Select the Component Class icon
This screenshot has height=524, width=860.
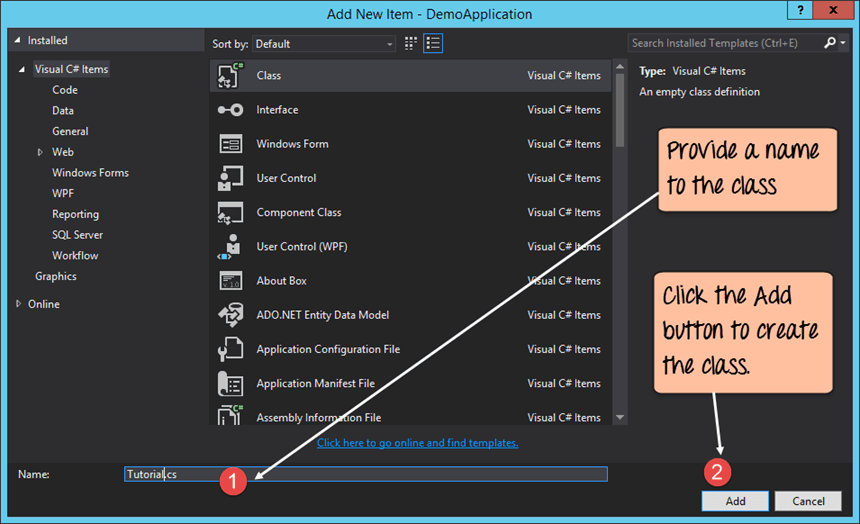[x=231, y=212]
